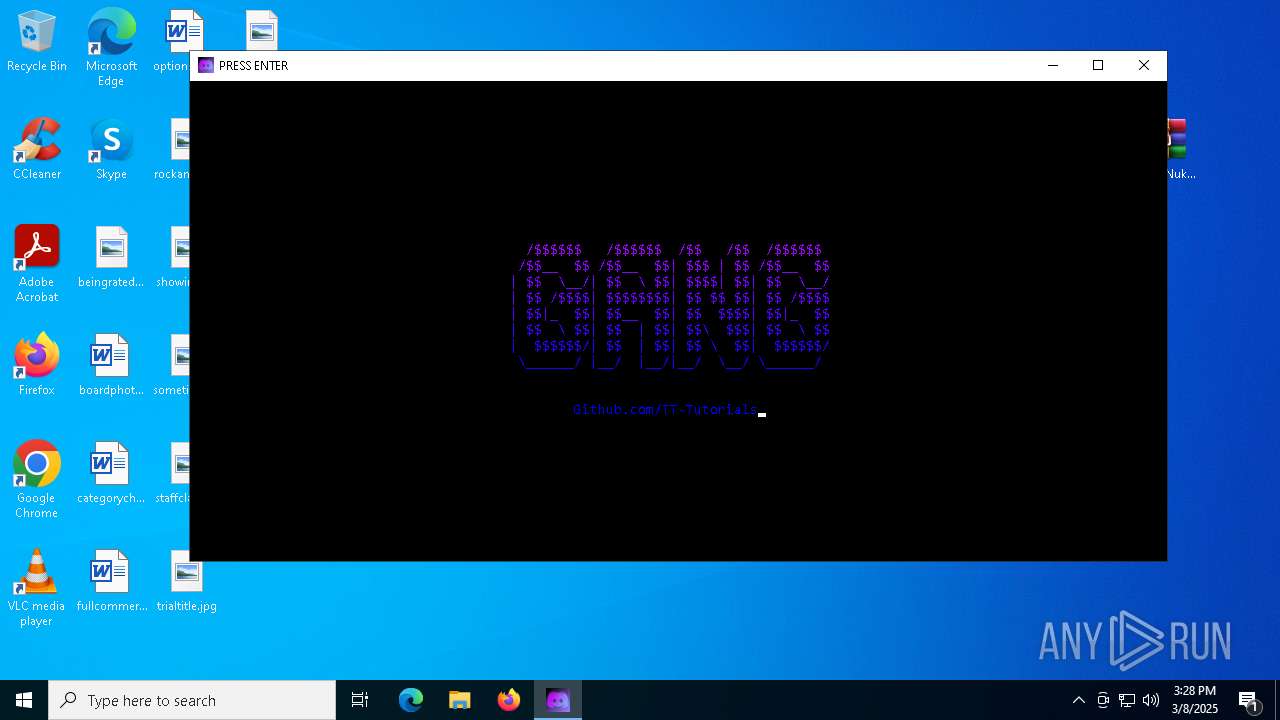Open the meet now tray icon
Image resolution: width=1280 pixels, height=720 pixels.
pos(1103,700)
